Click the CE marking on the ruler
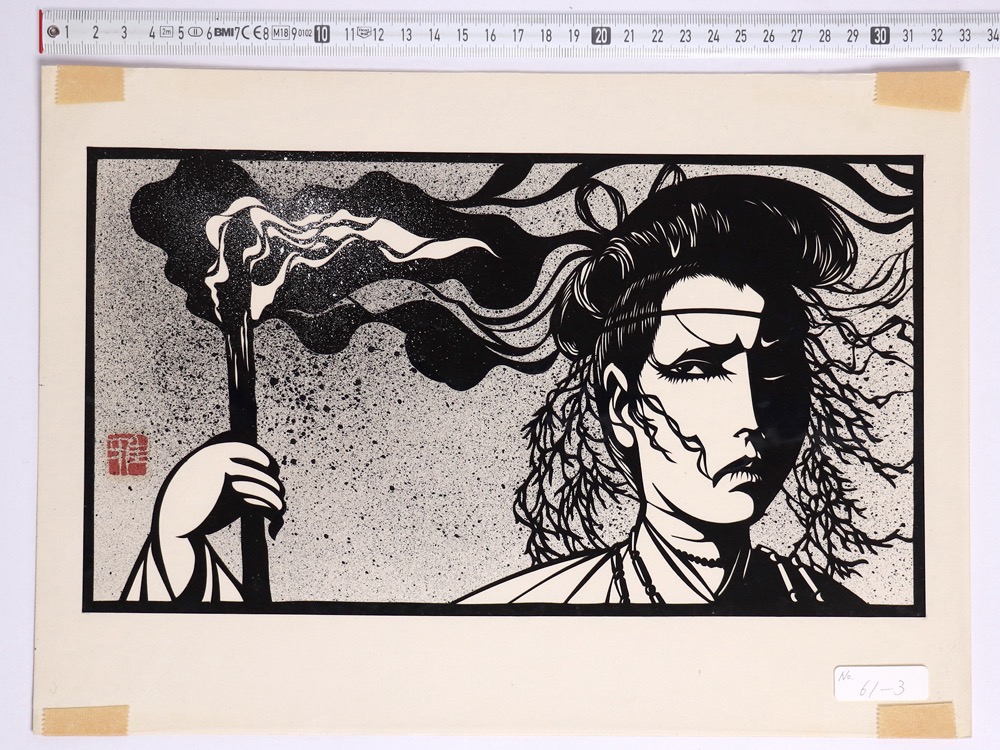Viewport: 1000px width, 750px height. (254, 33)
